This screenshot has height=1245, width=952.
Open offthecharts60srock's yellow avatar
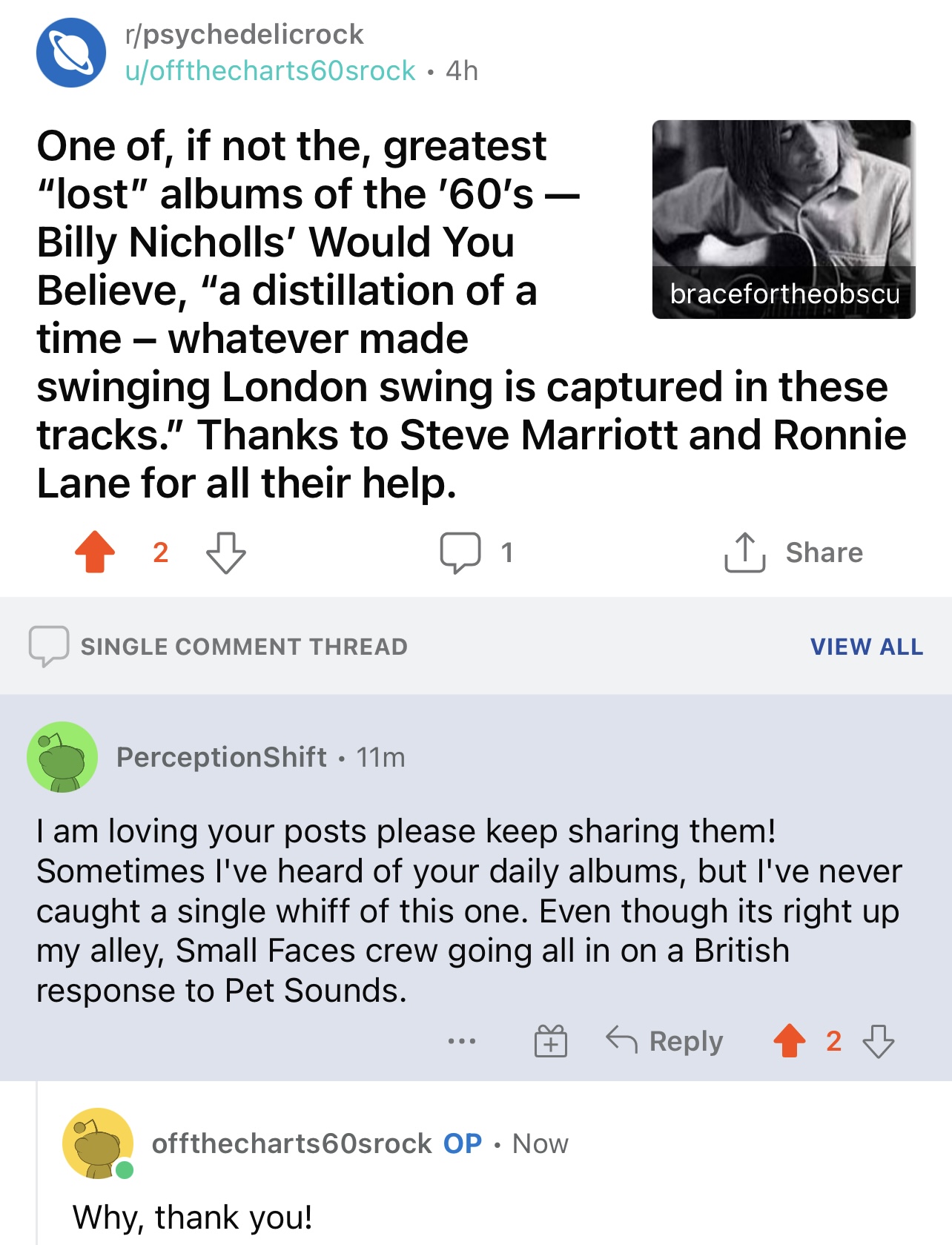(x=97, y=1143)
